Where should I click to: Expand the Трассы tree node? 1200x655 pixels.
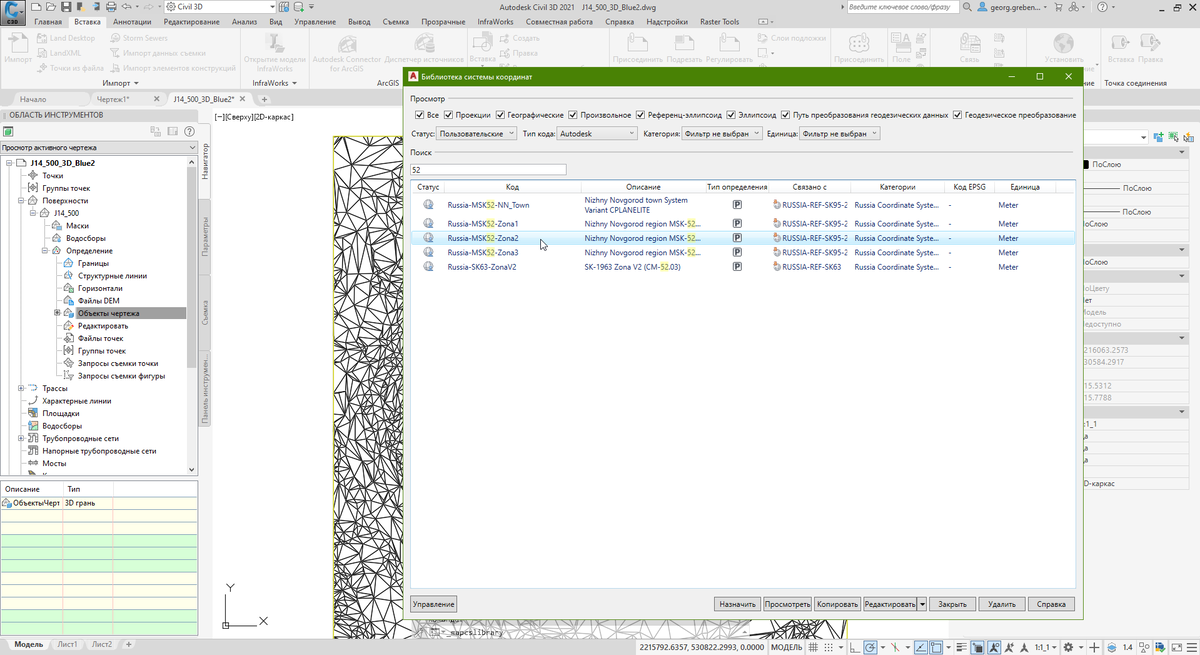(21, 388)
